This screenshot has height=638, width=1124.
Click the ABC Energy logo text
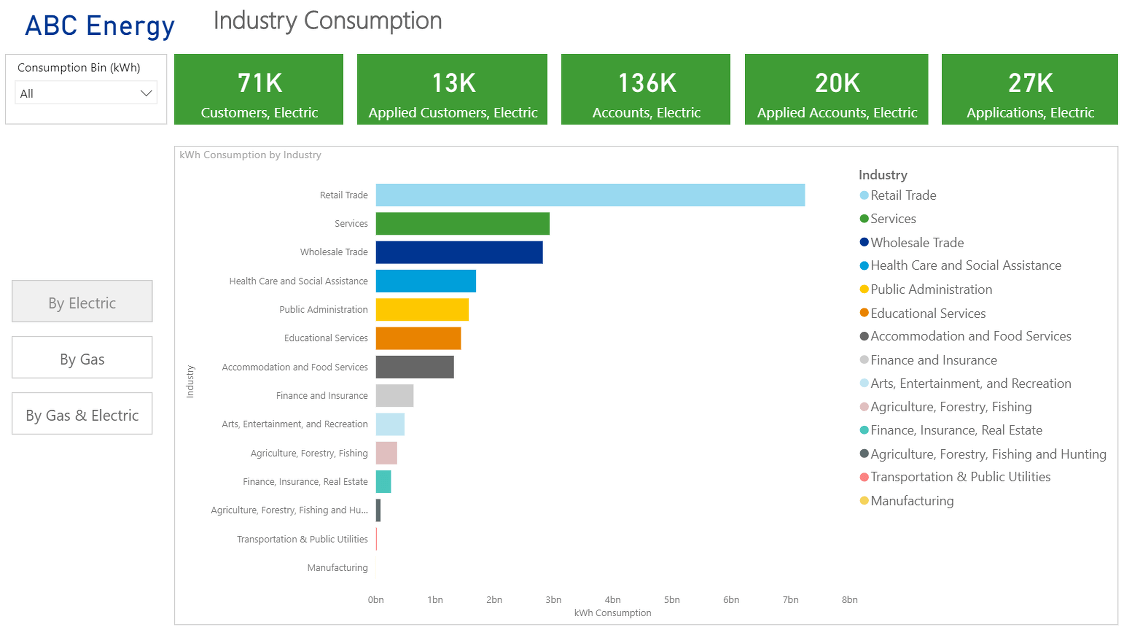(99, 26)
